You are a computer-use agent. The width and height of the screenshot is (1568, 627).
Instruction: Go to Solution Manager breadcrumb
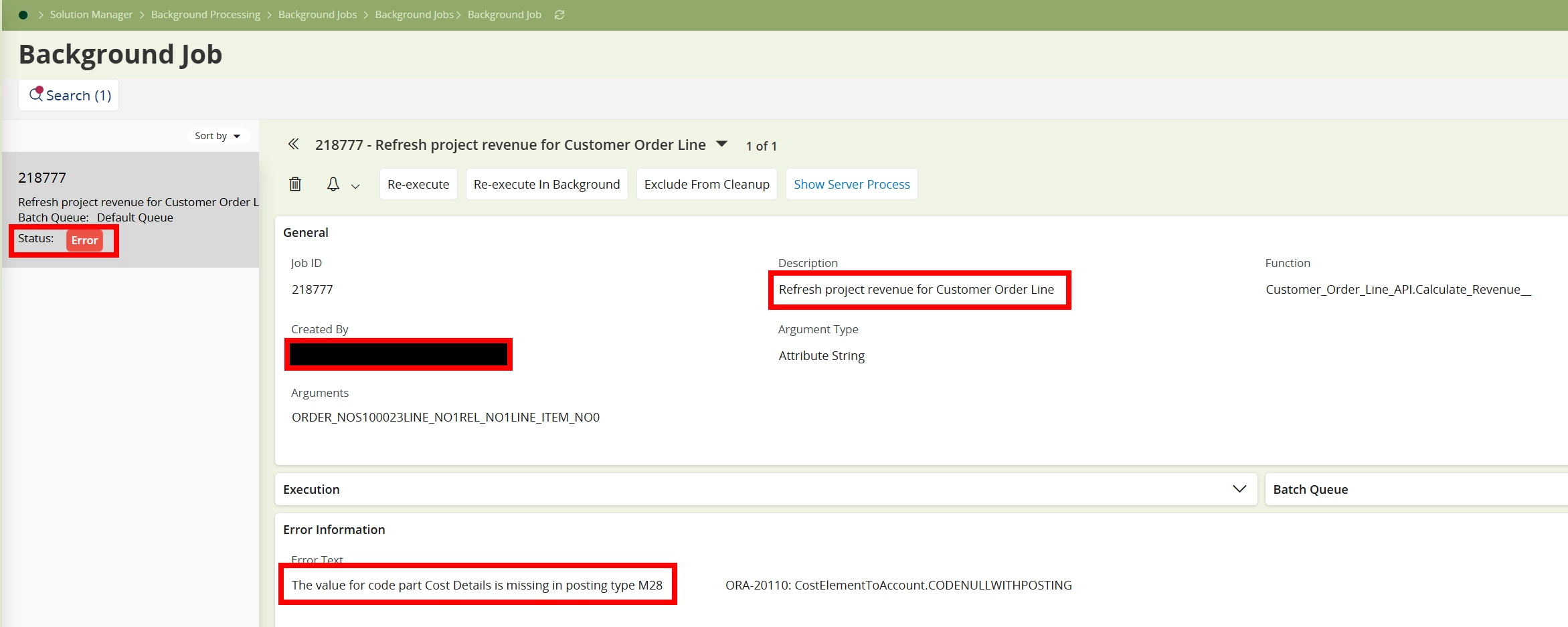click(91, 15)
